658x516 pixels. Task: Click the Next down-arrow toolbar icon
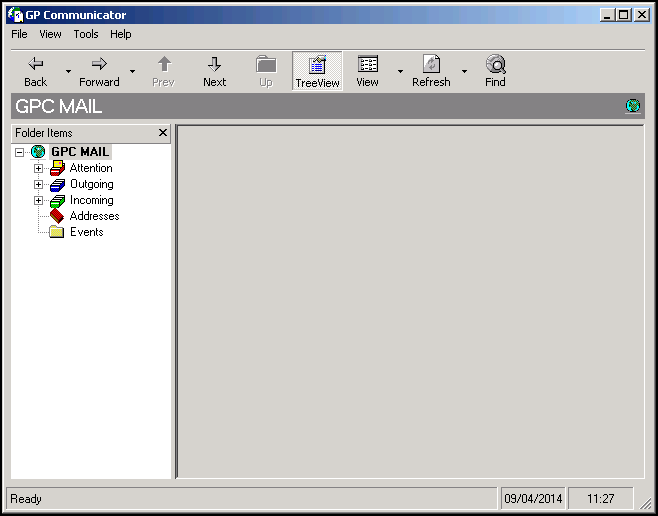point(214,65)
